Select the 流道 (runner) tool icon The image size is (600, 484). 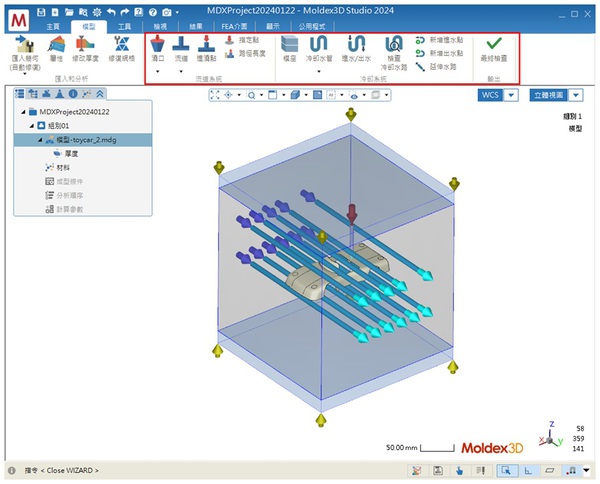[x=181, y=45]
